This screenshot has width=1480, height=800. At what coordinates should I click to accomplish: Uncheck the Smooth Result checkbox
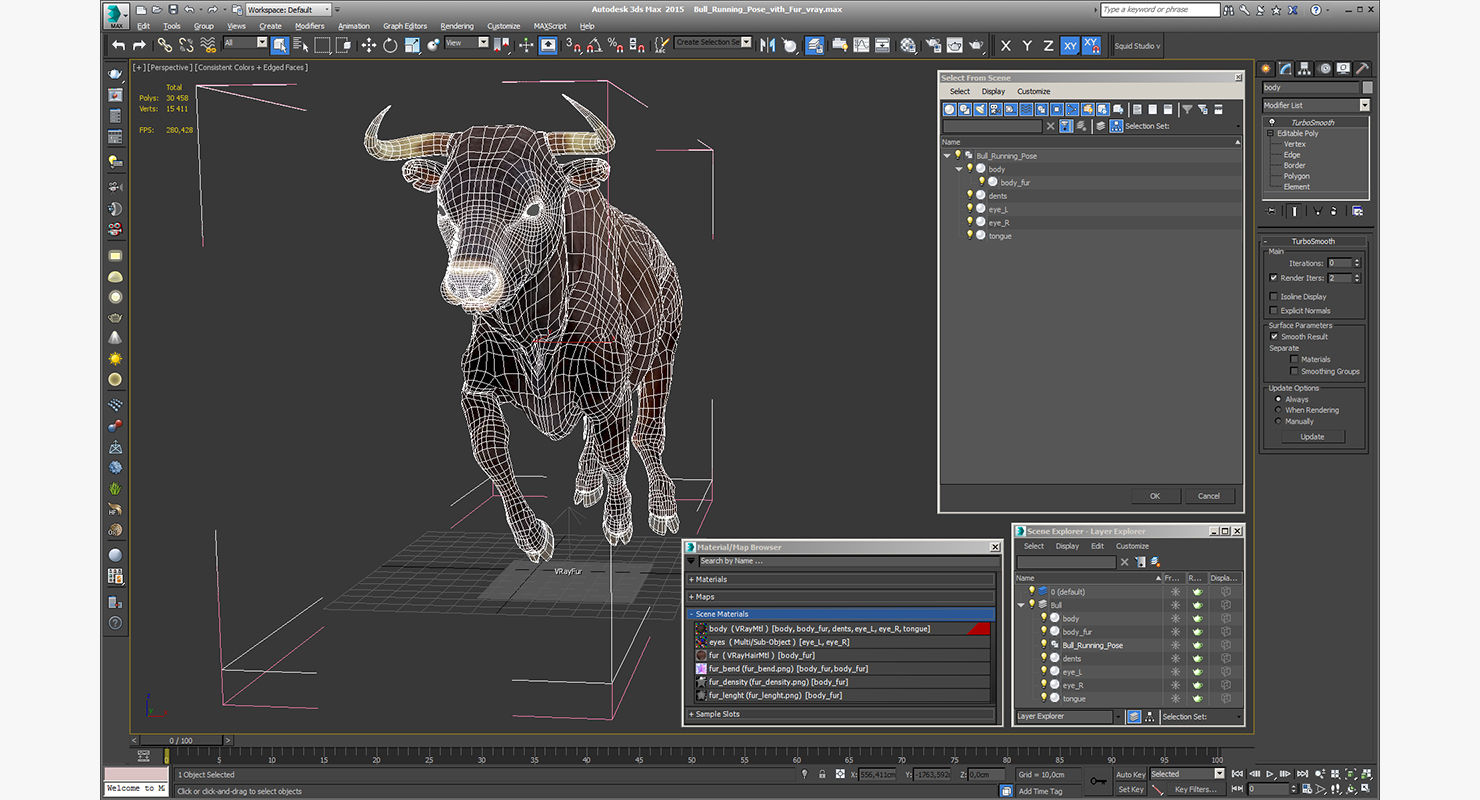click(1274, 336)
